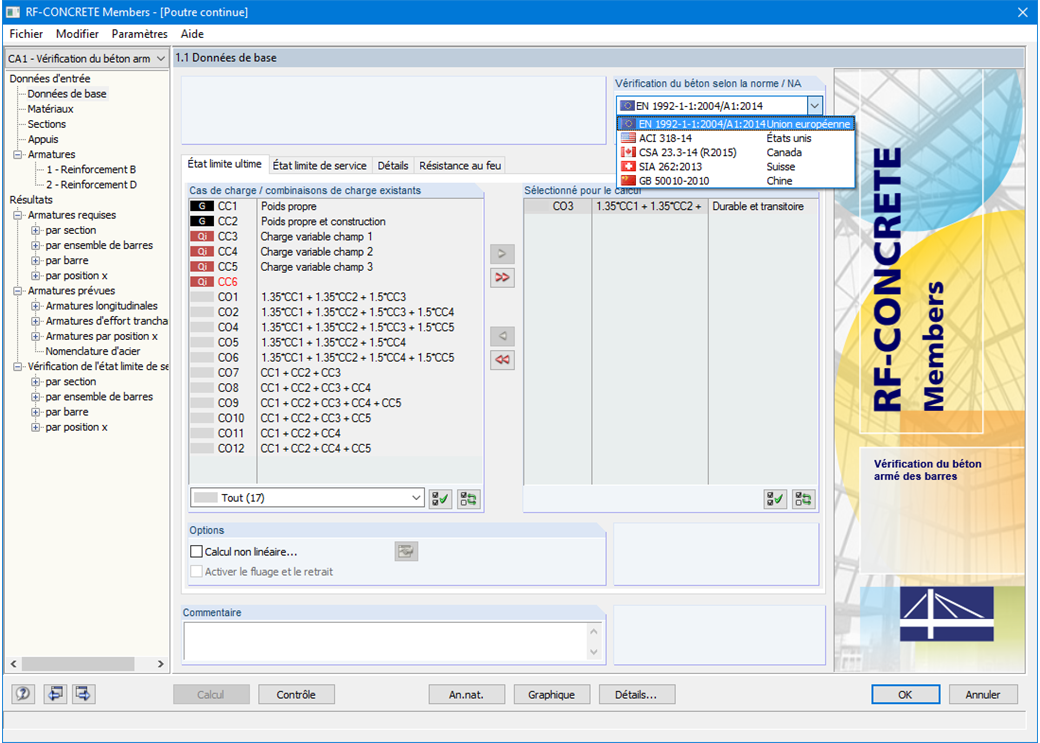Select CO3 in the selected-for-calculation list
Viewport: 1040px width, 743px height.
click(x=670, y=206)
